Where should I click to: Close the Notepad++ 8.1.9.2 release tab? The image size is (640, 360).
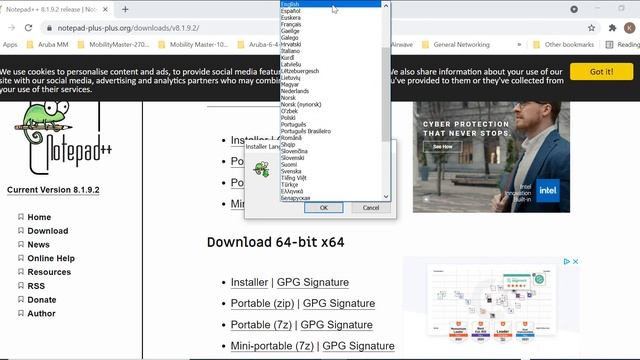105,9
